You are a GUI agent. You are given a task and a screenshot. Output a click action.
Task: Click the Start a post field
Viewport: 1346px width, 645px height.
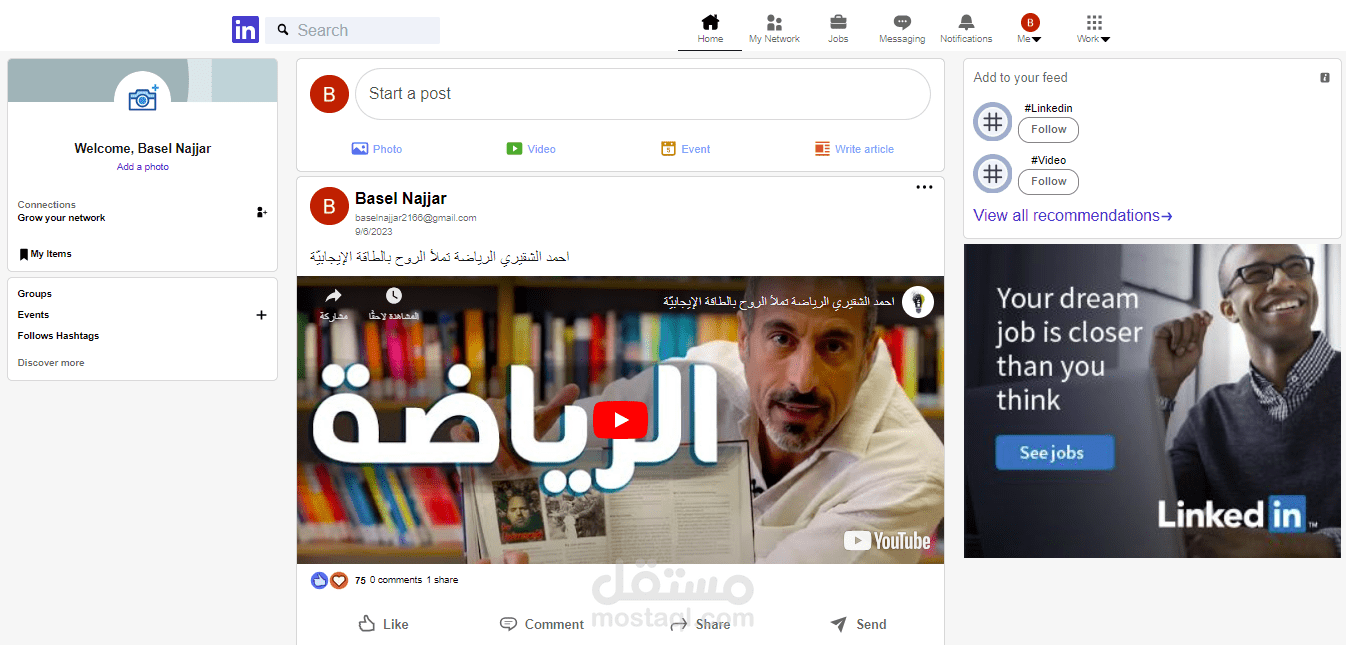643,94
